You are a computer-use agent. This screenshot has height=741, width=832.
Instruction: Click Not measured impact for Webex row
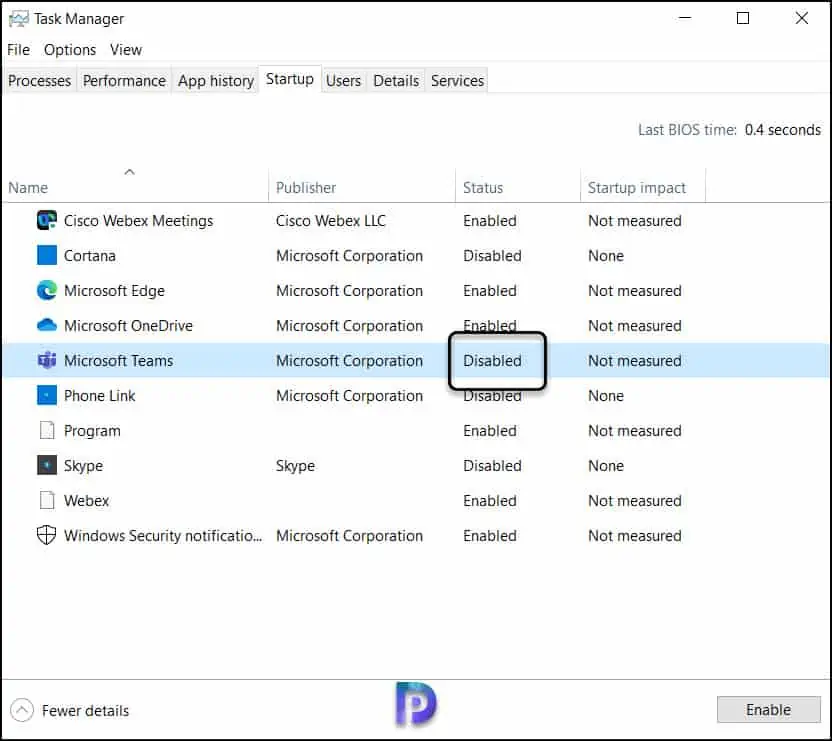click(635, 501)
